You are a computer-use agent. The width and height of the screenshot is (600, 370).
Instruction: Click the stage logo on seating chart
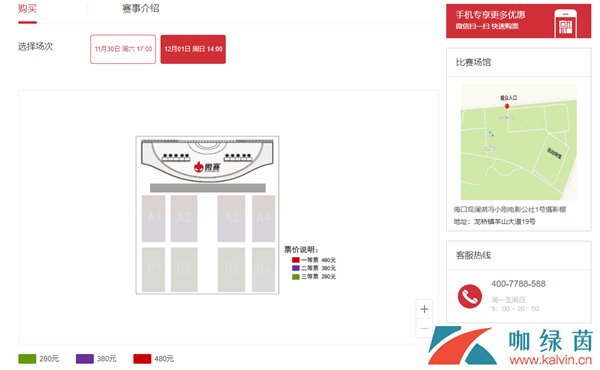(x=207, y=167)
